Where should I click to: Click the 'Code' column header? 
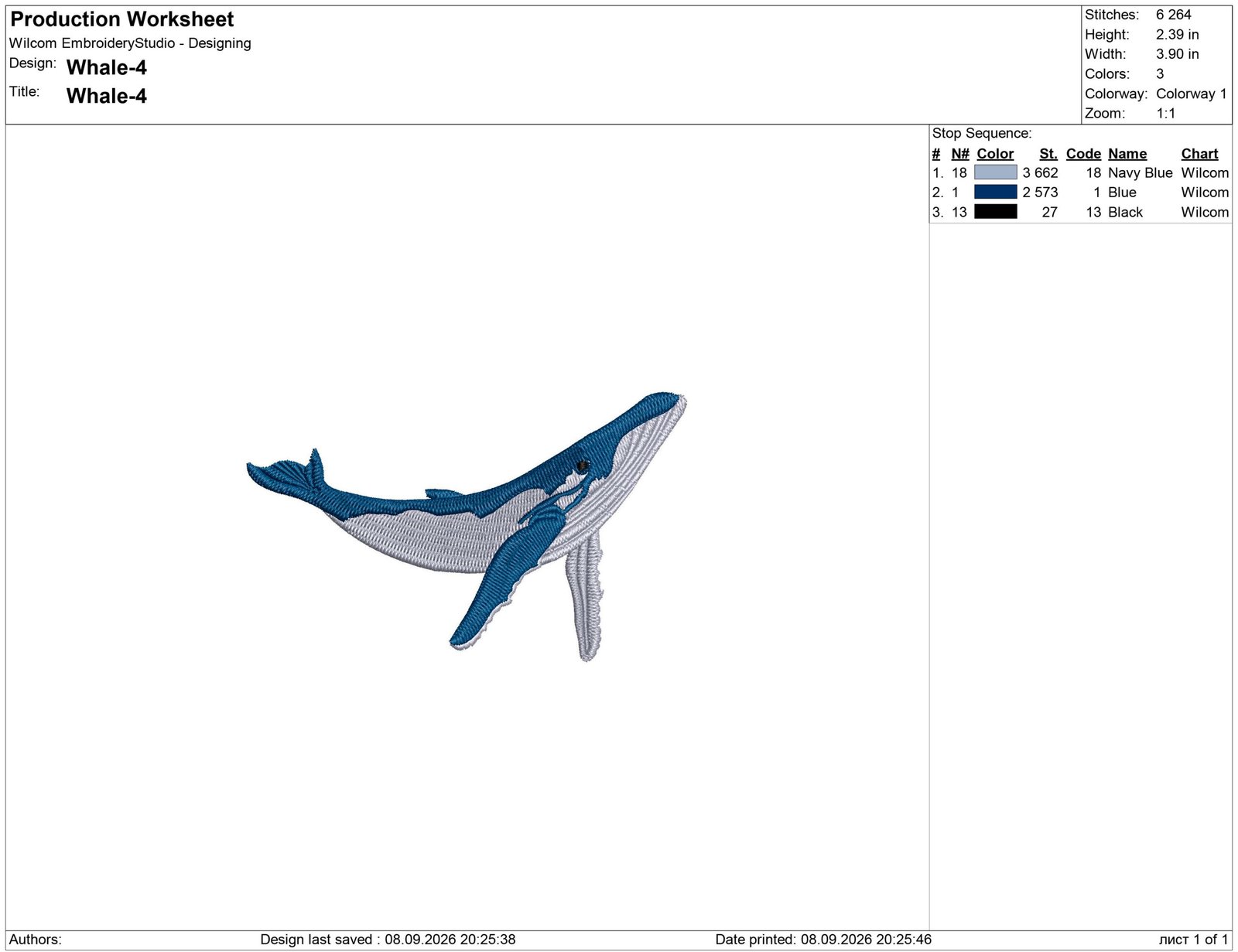(x=1083, y=154)
